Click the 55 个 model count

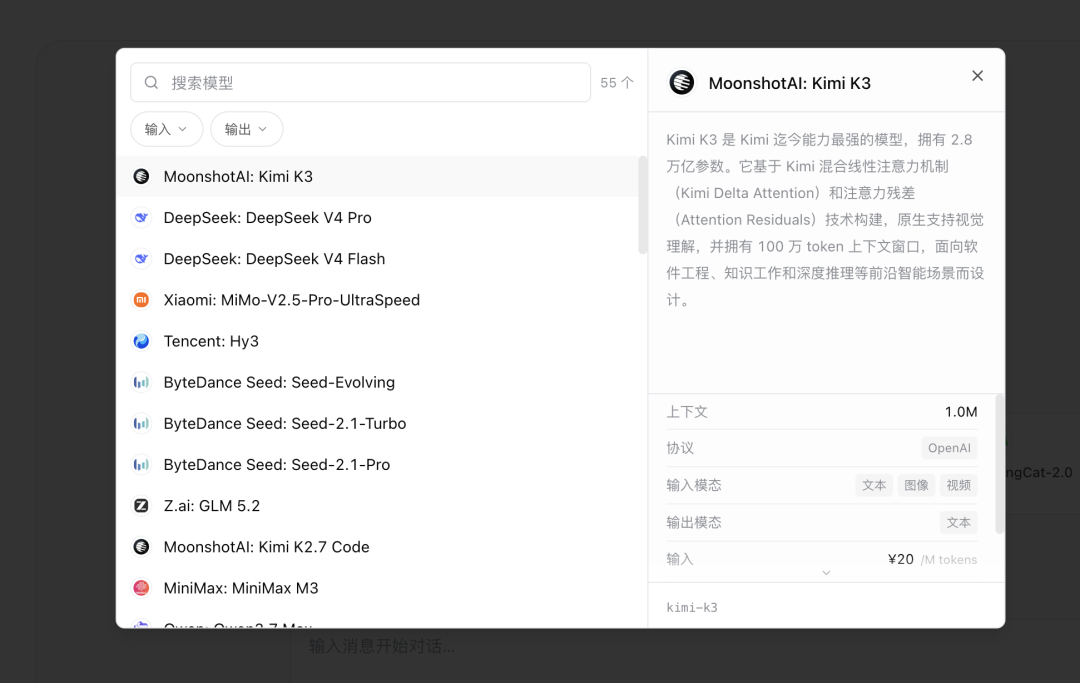click(x=616, y=83)
